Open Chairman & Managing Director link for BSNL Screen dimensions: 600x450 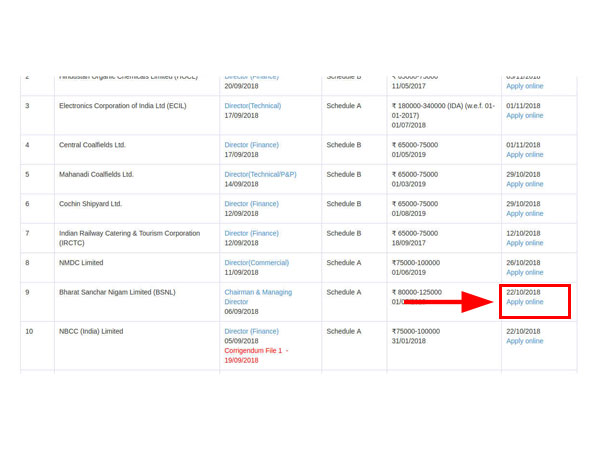[x=258, y=297]
